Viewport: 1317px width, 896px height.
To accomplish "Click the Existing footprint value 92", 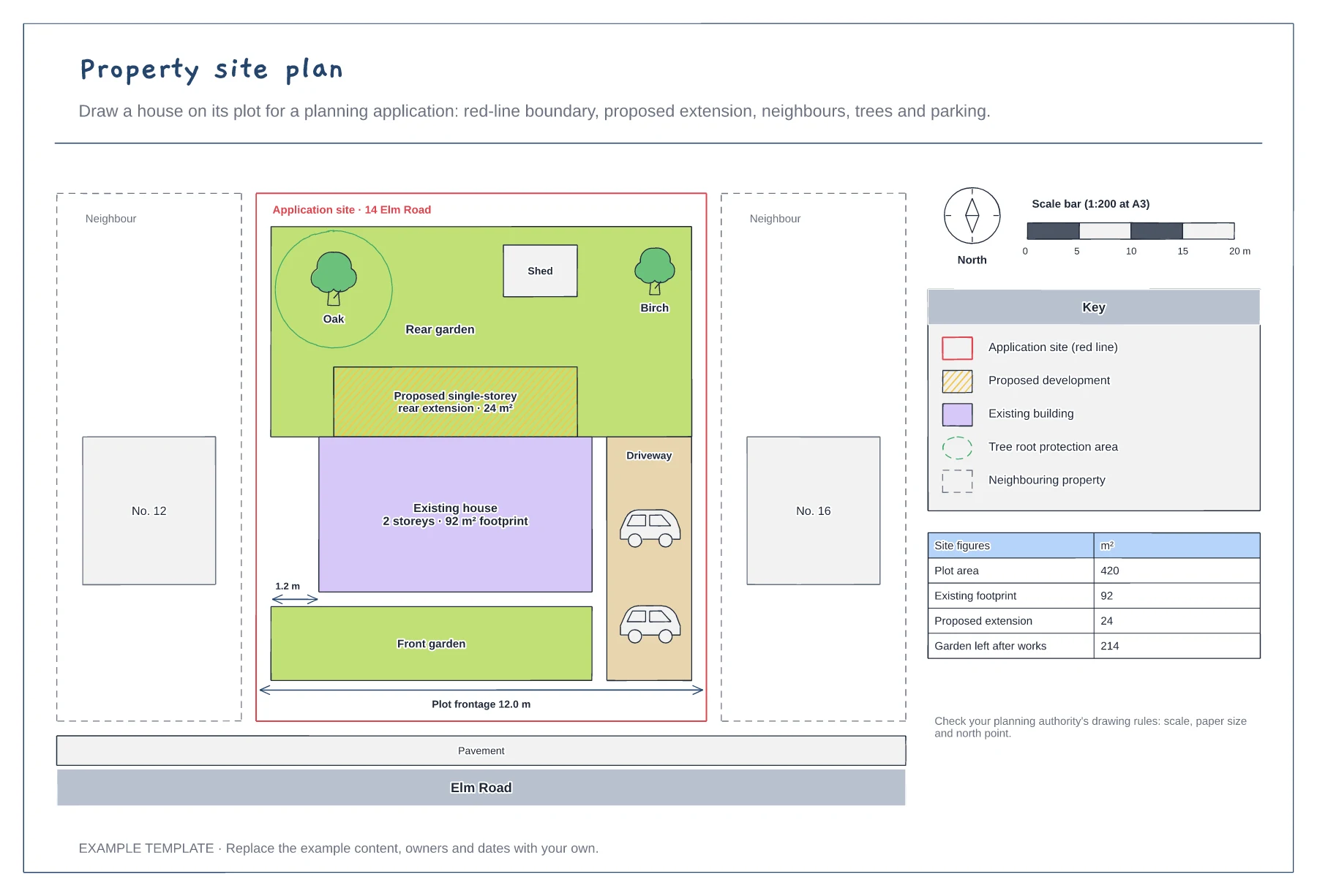I will (1106, 595).
